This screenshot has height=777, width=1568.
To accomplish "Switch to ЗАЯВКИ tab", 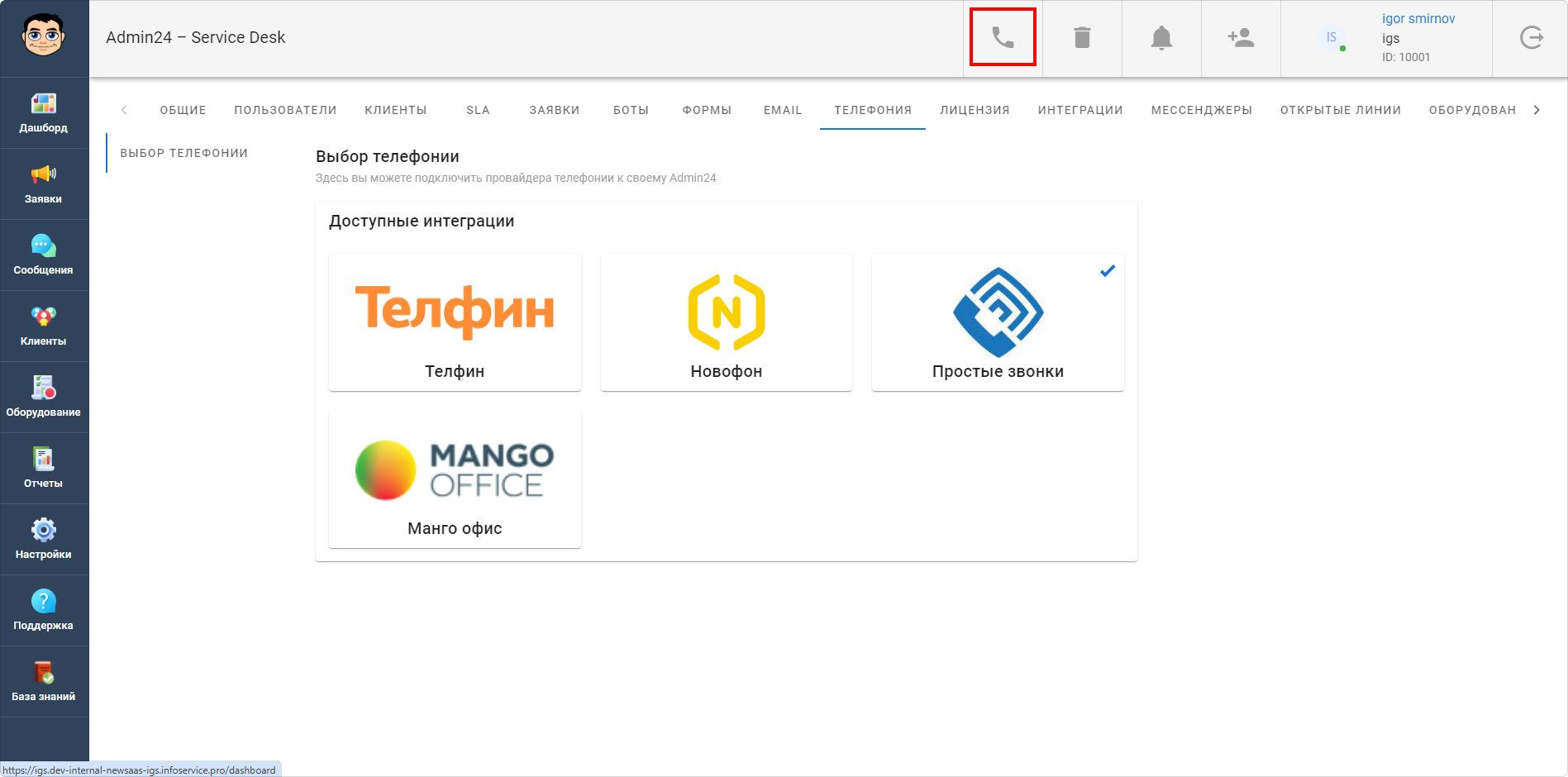I will 554,110.
